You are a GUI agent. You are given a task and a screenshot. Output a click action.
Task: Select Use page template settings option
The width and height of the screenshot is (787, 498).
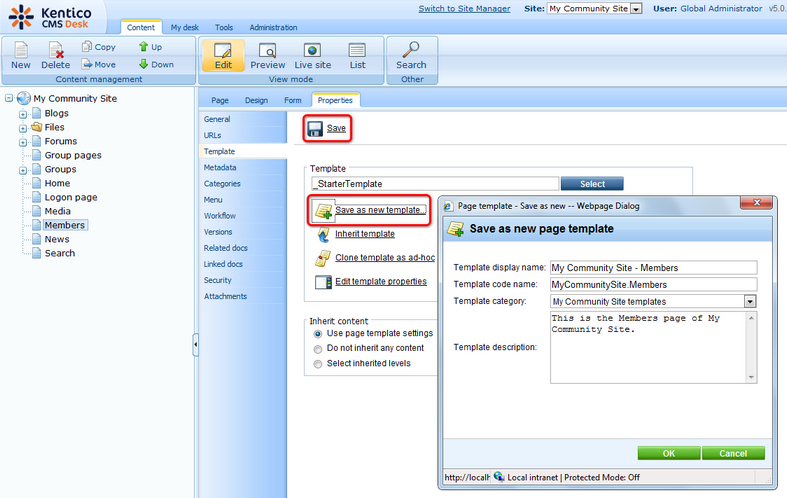[x=318, y=334]
